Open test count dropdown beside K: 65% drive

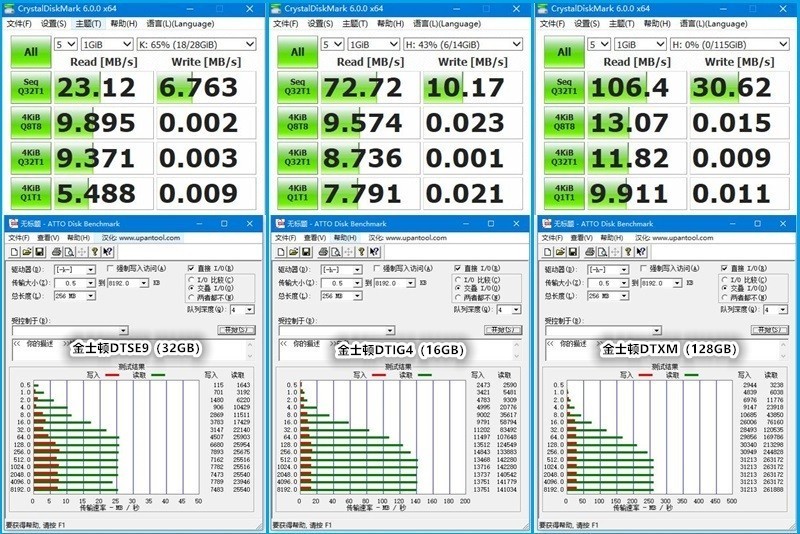click(66, 44)
